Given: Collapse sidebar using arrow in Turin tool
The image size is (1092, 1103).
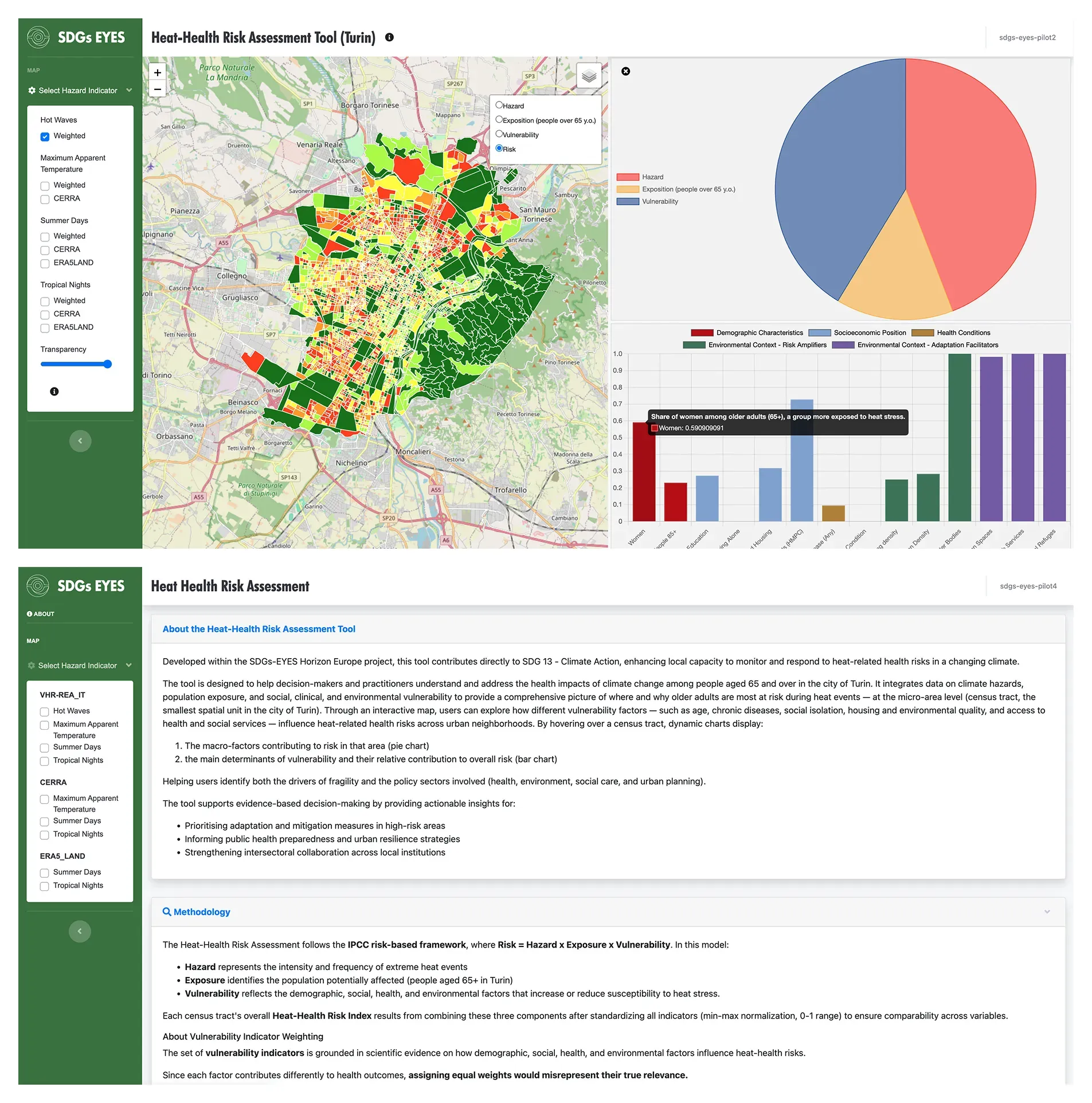Looking at the screenshot, I should [x=80, y=441].
